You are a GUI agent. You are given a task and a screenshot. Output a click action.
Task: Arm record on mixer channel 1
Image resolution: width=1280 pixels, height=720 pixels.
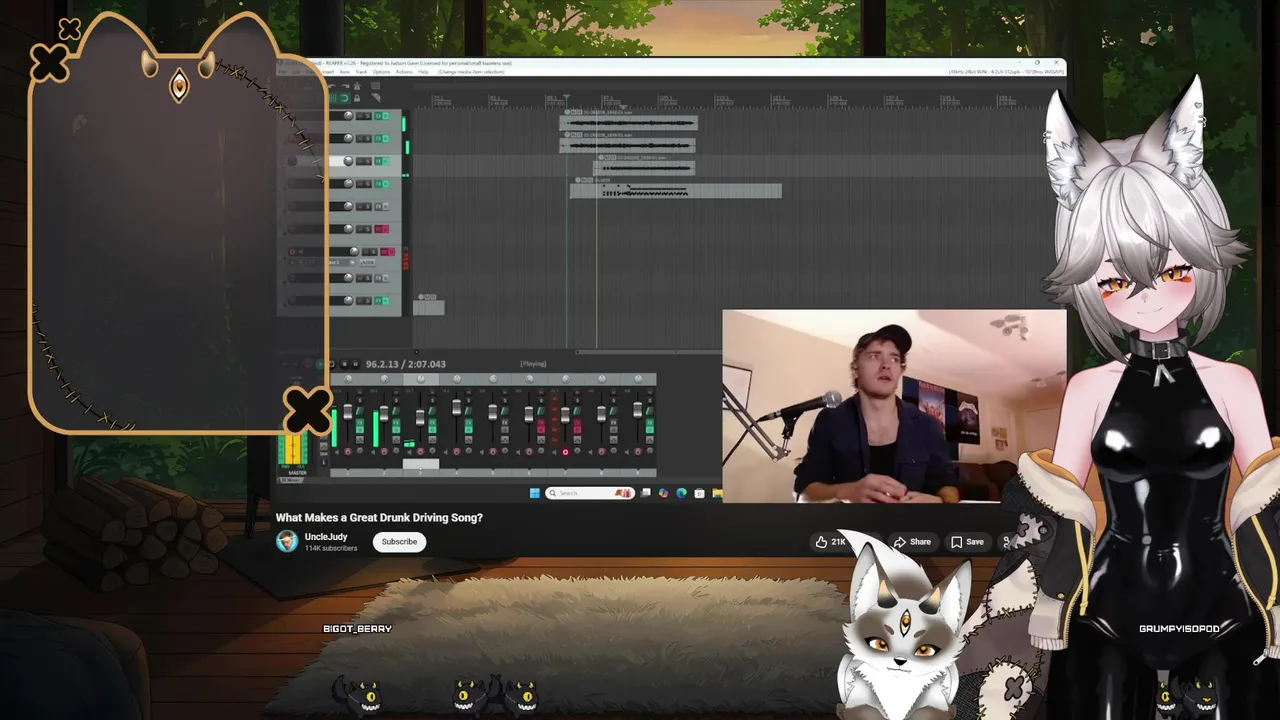(348, 451)
